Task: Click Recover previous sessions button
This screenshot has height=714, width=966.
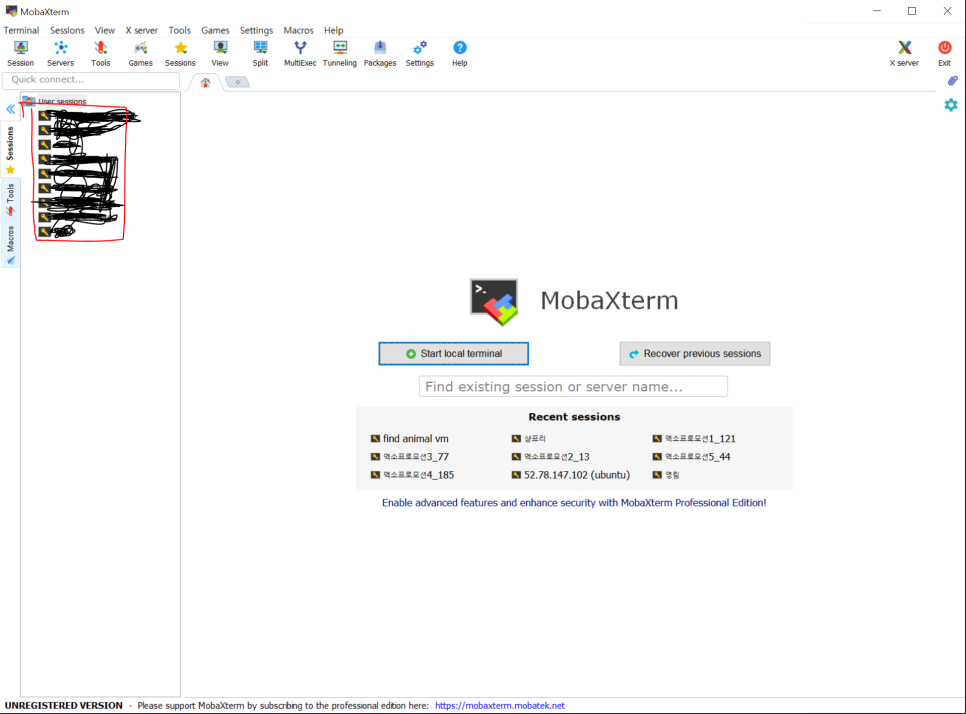Action: pos(695,354)
